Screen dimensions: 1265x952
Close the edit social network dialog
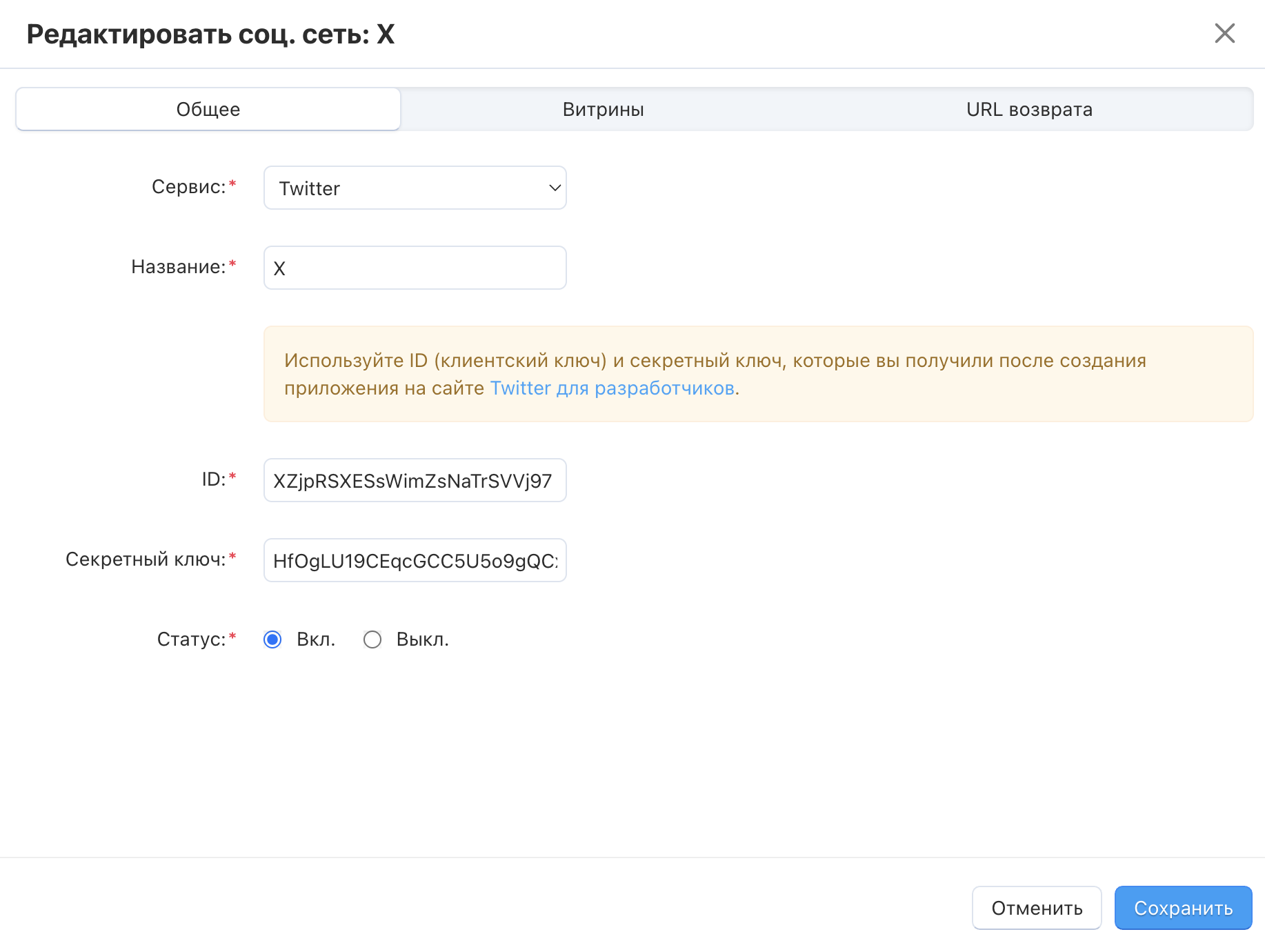[x=1224, y=33]
